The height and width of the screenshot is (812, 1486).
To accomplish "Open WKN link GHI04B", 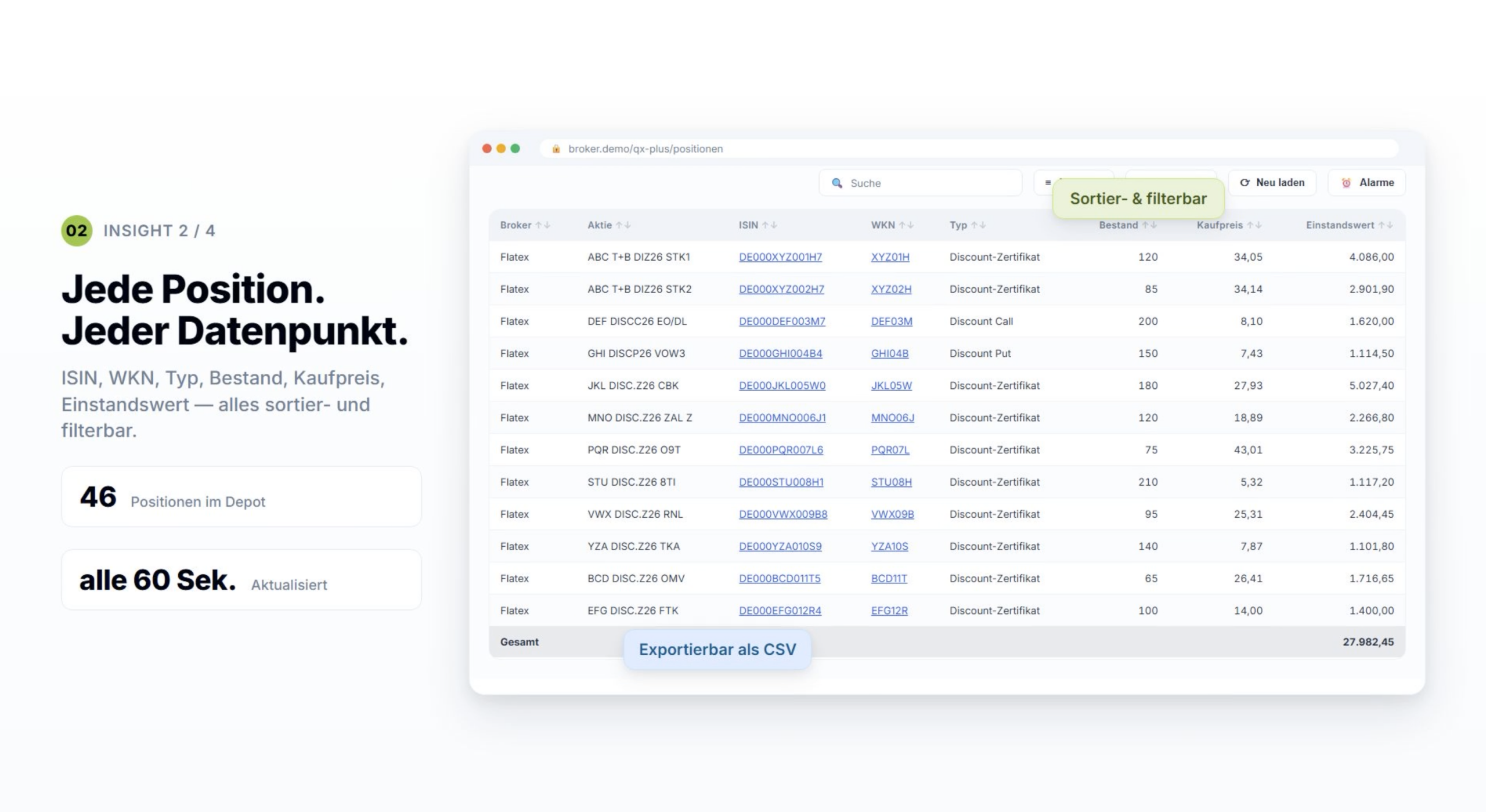I will point(889,353).
